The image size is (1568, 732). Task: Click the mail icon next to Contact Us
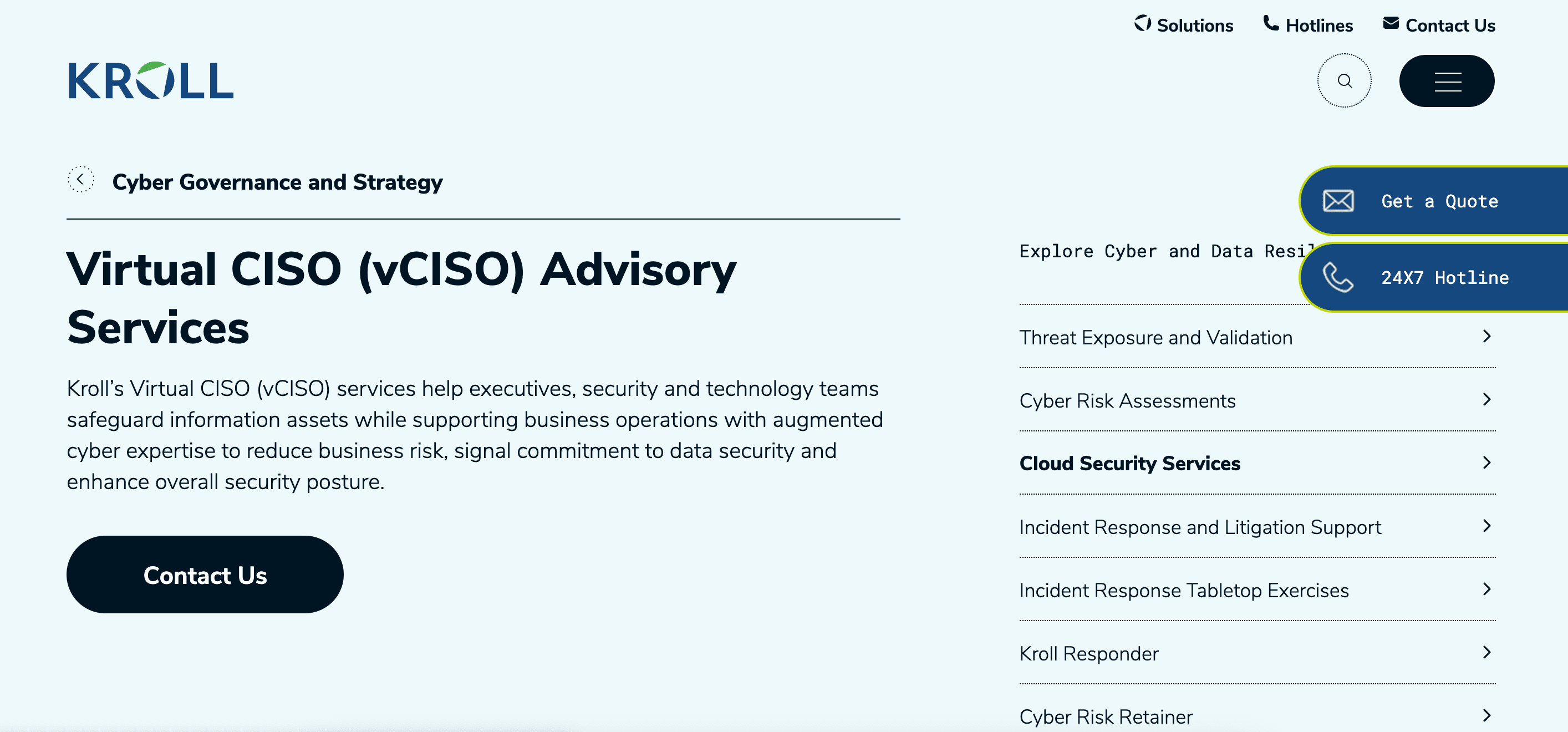coord(1391,23)
